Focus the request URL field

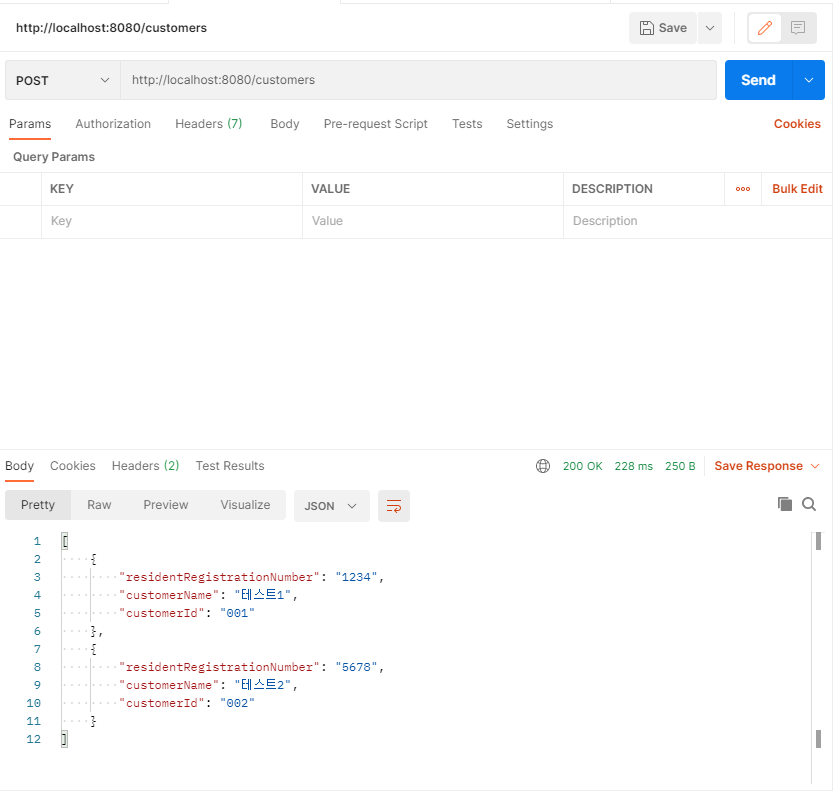click(x=419, y=80)
